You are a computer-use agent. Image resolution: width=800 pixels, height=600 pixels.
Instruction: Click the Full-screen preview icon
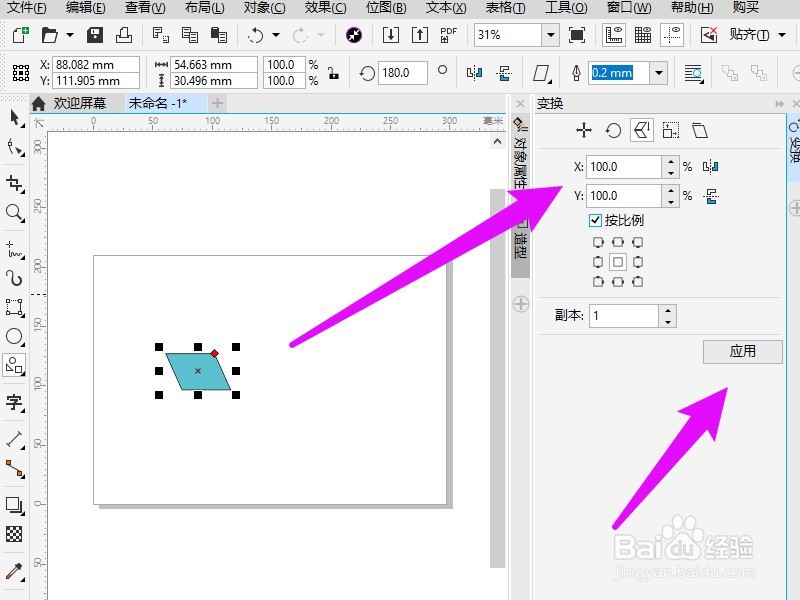[577, 35]
